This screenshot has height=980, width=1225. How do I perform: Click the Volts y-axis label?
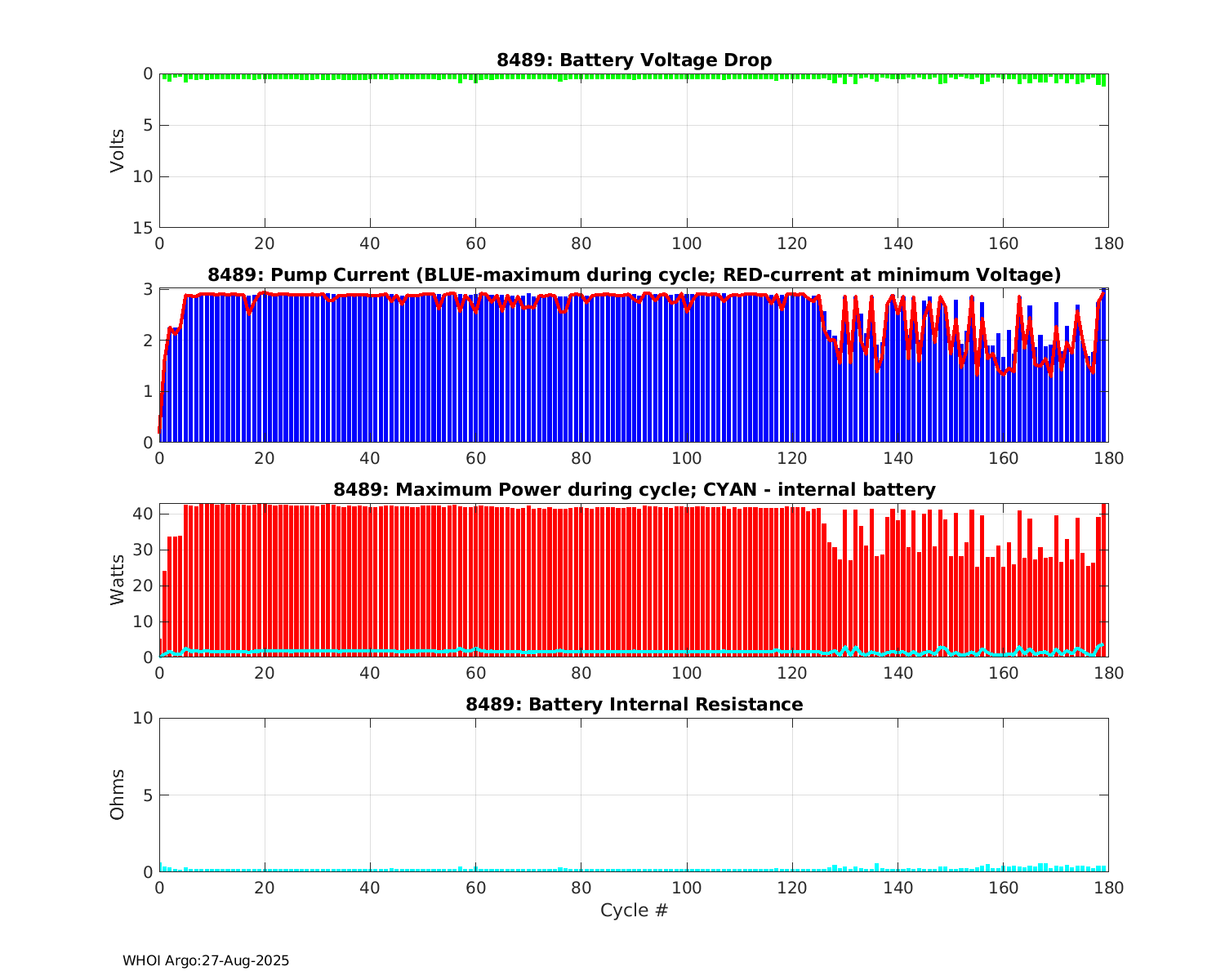click(118, 150)
